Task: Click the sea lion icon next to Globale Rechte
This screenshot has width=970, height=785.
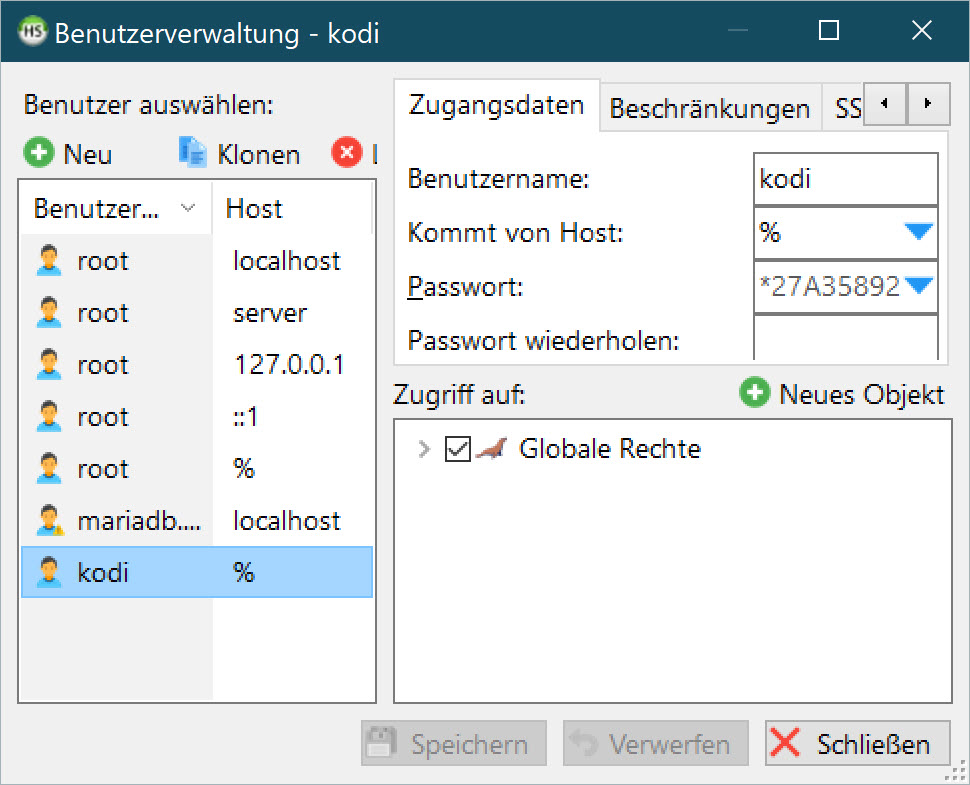Action: [x=492, y=448]
